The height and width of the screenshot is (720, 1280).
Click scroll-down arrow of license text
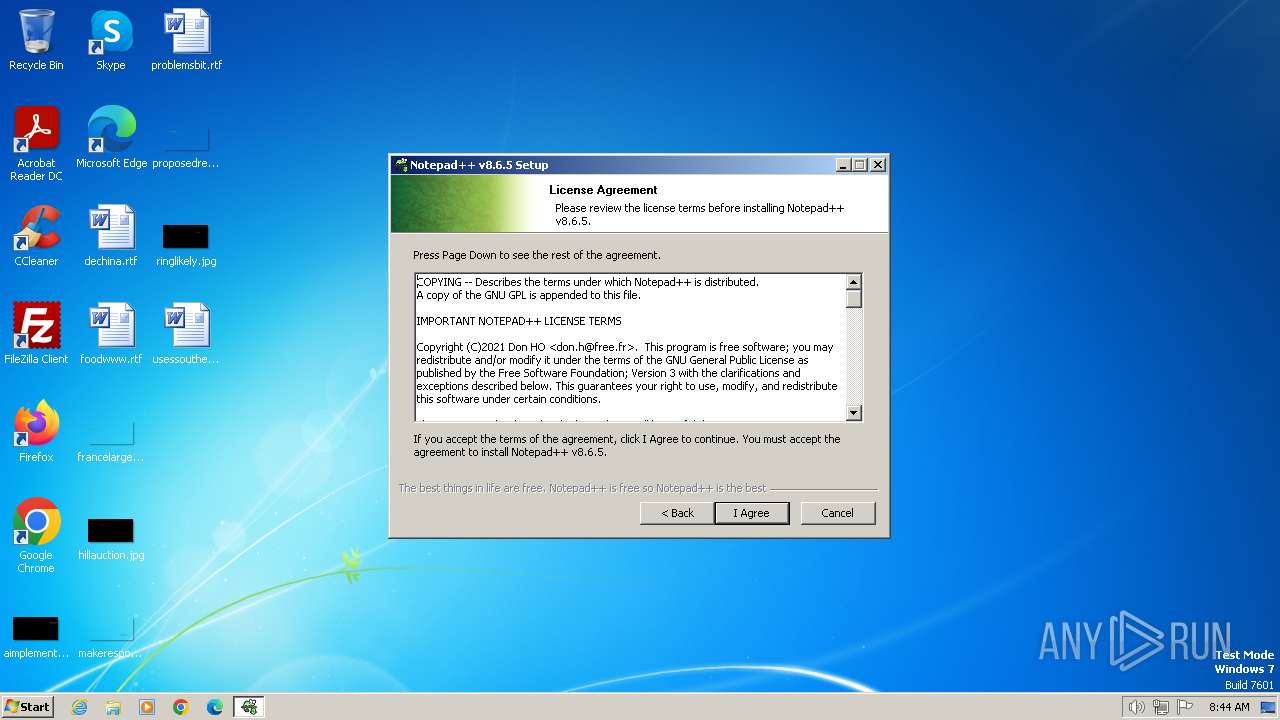(x=853, y=413)
